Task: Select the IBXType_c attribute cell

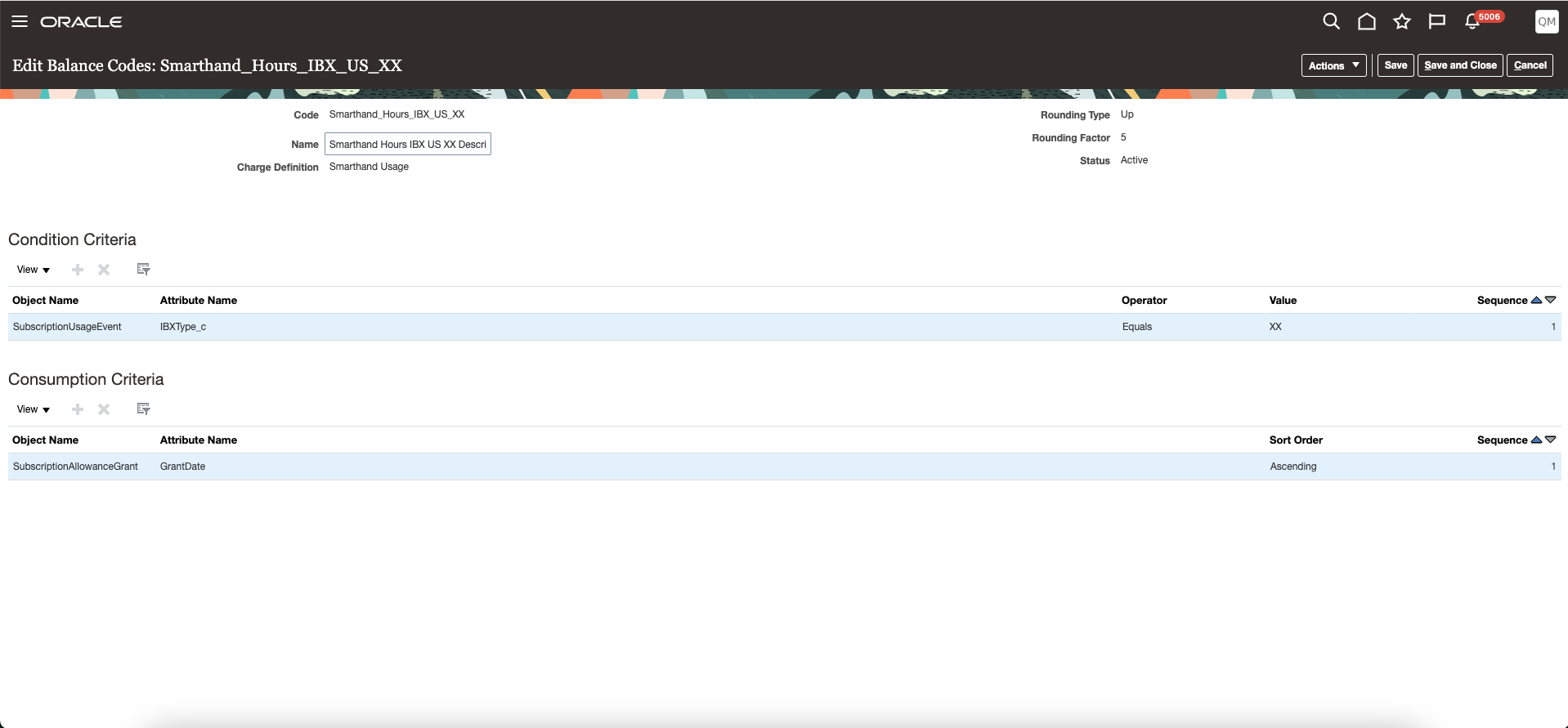Action: coord(183,327)
